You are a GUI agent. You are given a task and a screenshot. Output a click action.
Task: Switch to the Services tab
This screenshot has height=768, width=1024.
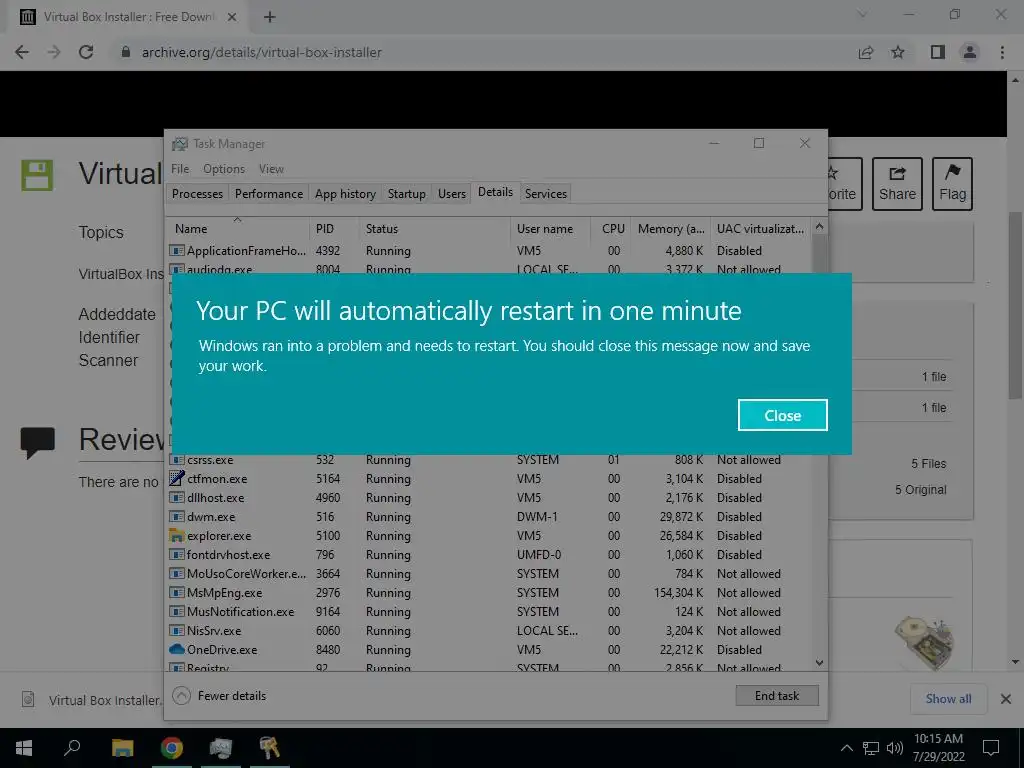[x=545, y=193]
